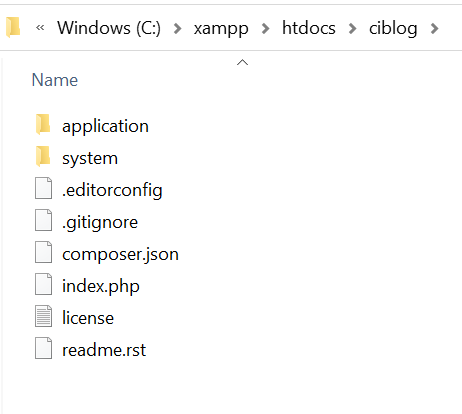This screenshot has width=462, height=414.
Task: Click the composer.json file icon
Action: 43,252
